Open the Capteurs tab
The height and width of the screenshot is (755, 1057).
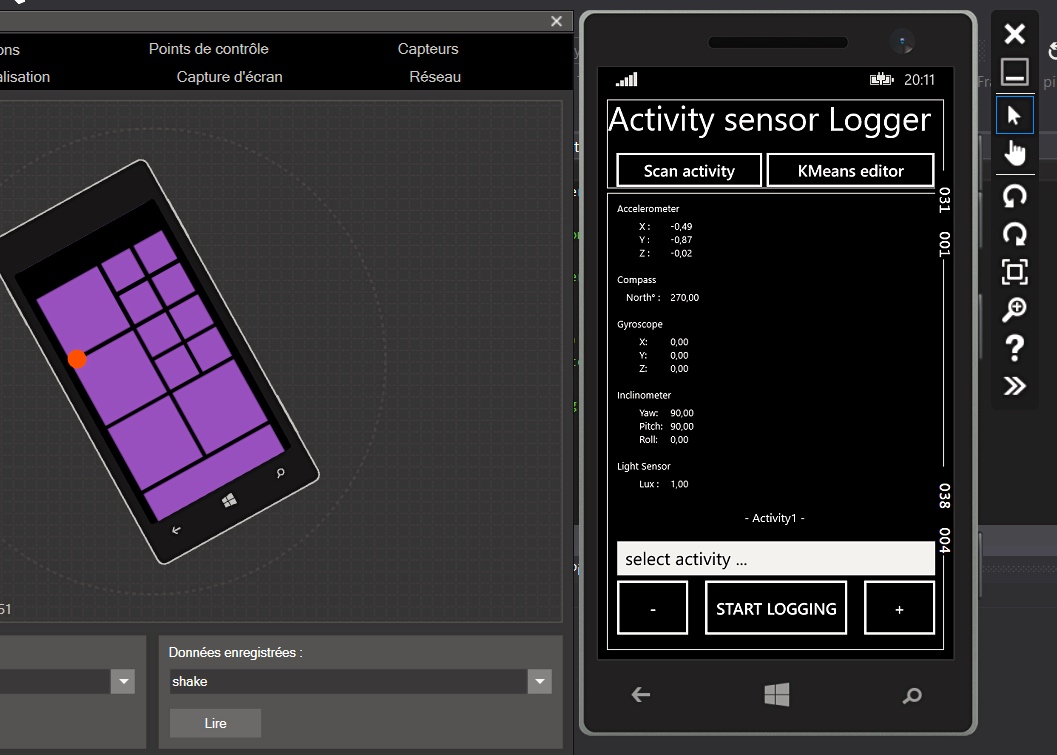[x=428, y=49]
